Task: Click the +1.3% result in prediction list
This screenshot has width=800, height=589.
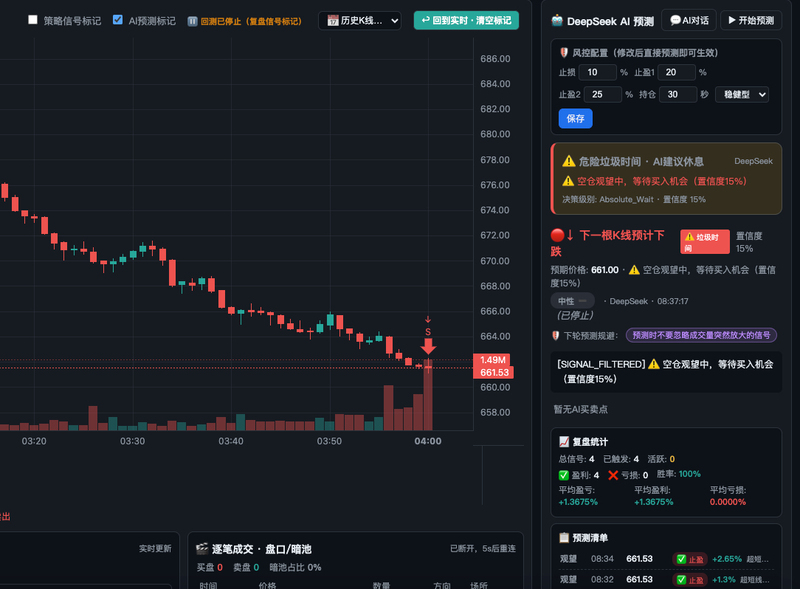Action: pyautogui.click(x=724, y=579)
